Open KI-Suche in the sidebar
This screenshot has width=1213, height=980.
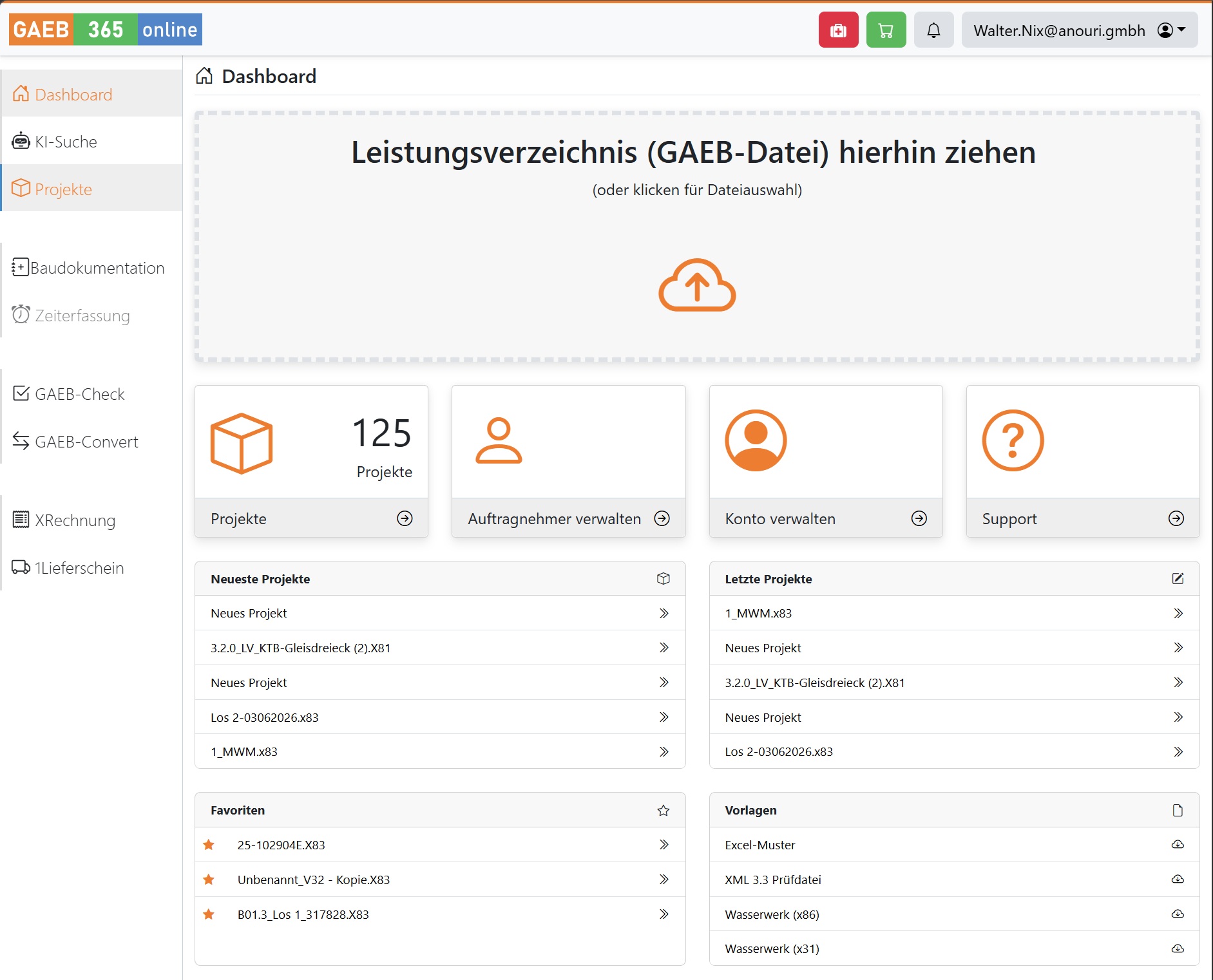[91, 142]
